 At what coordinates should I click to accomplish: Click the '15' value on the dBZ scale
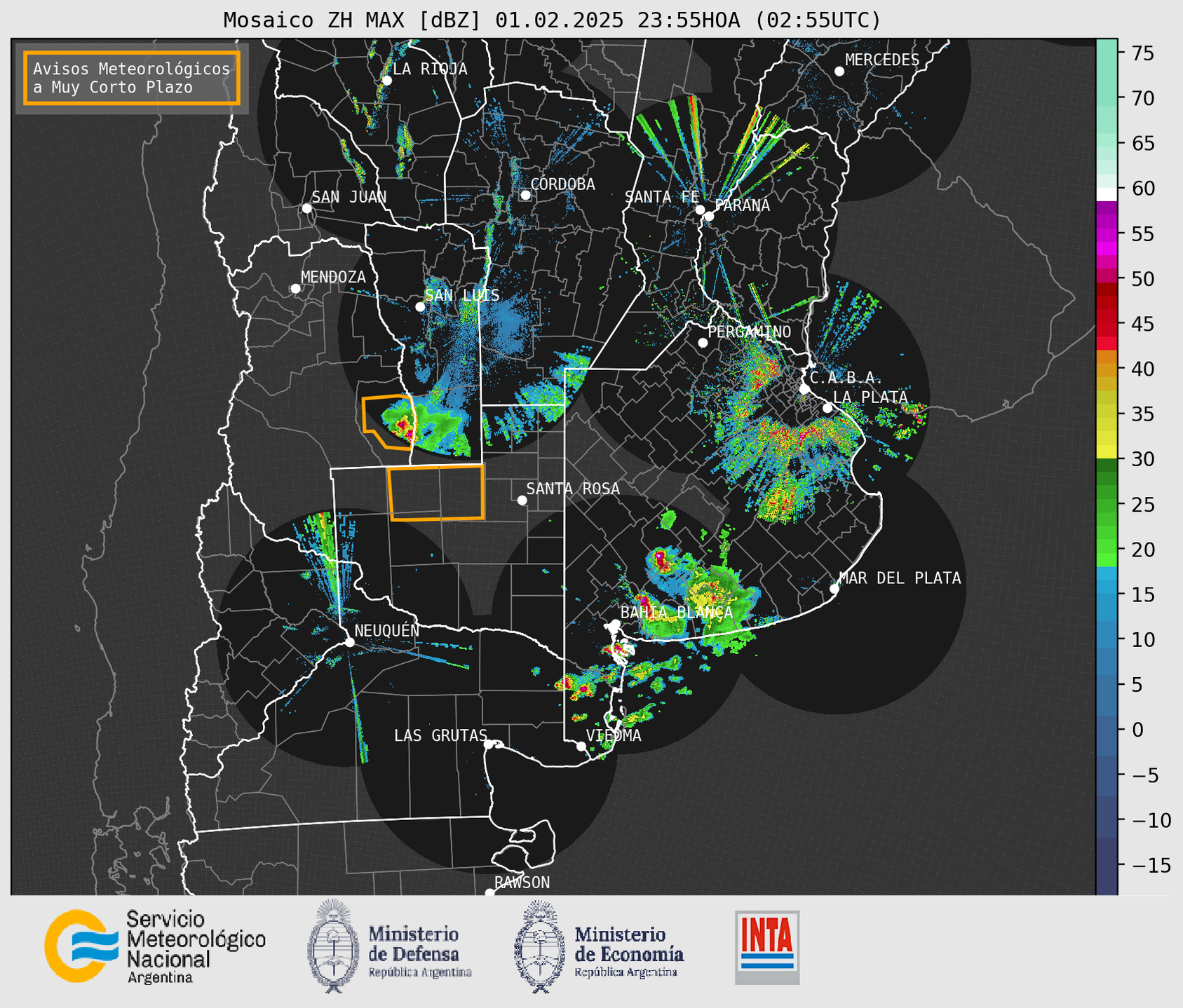coord(1142,595)
